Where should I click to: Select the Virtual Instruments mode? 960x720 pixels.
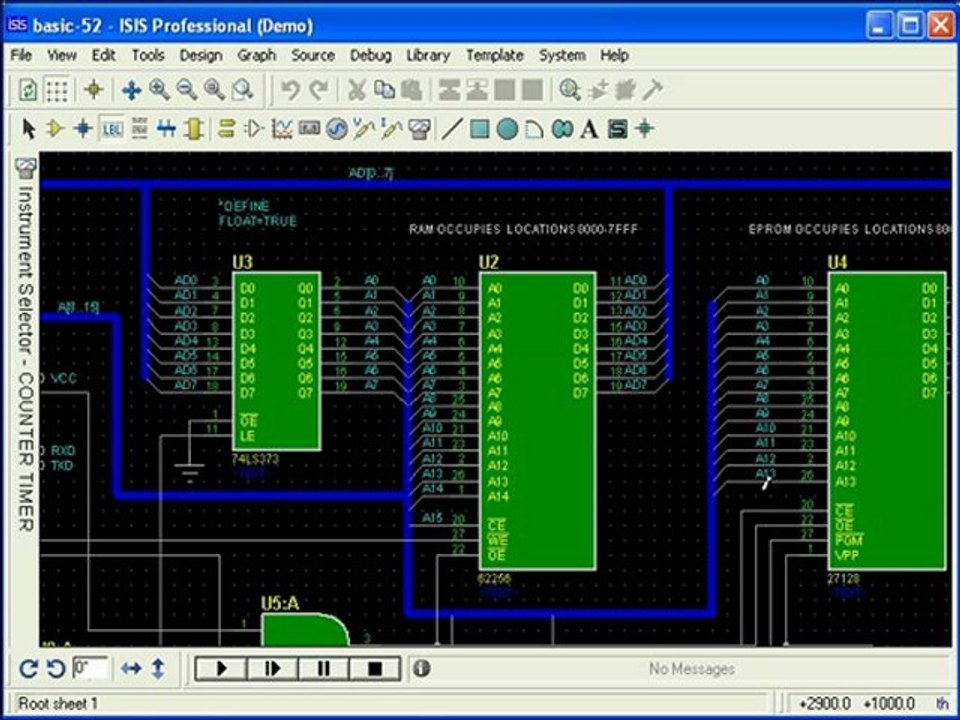tap(419, 129)
